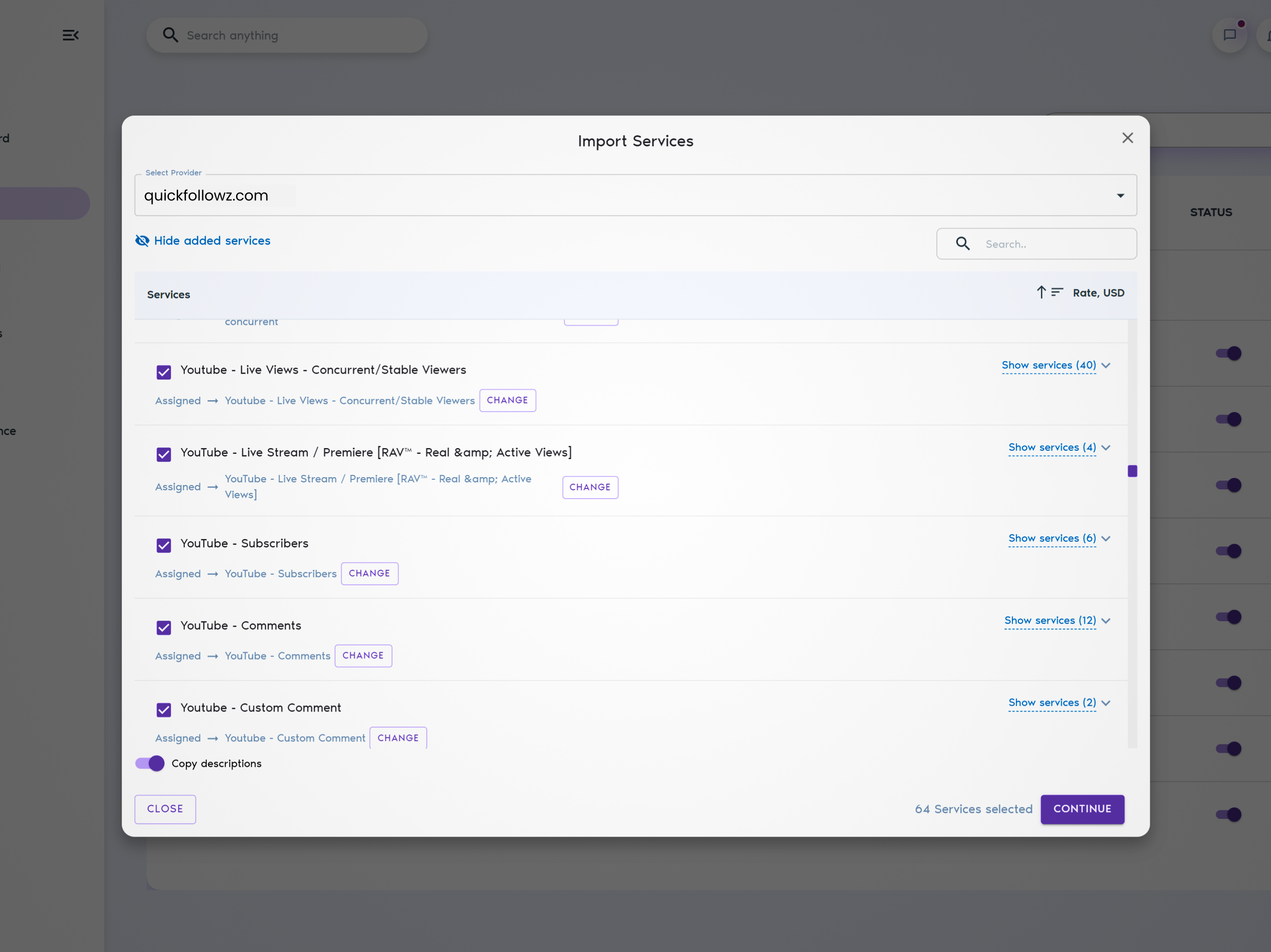Click the collapse sidebar menu icon
The height and width of the screenshot is (952, 1271).
[70, 36]
